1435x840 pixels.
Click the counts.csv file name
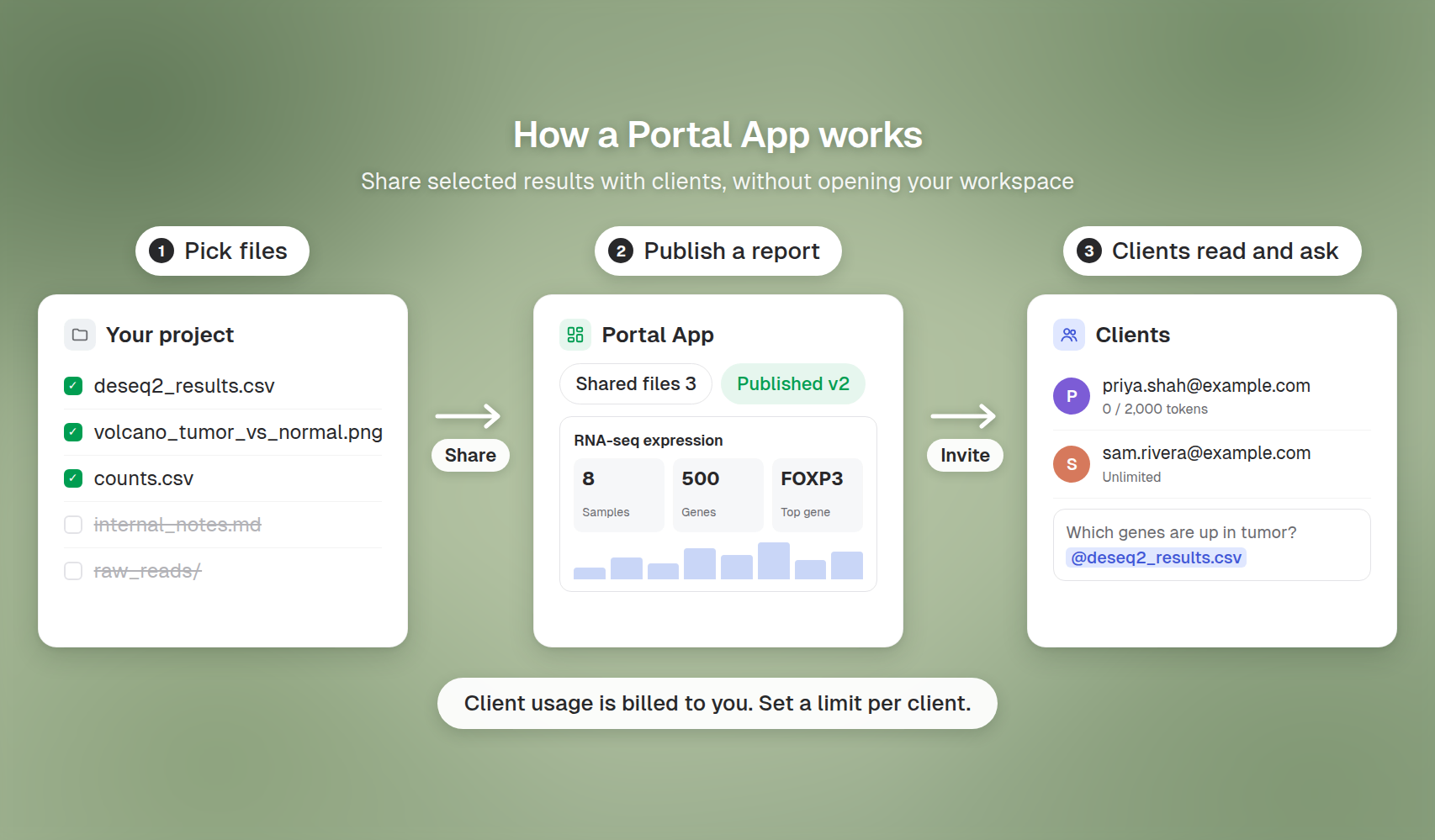[x=144, y=478]
